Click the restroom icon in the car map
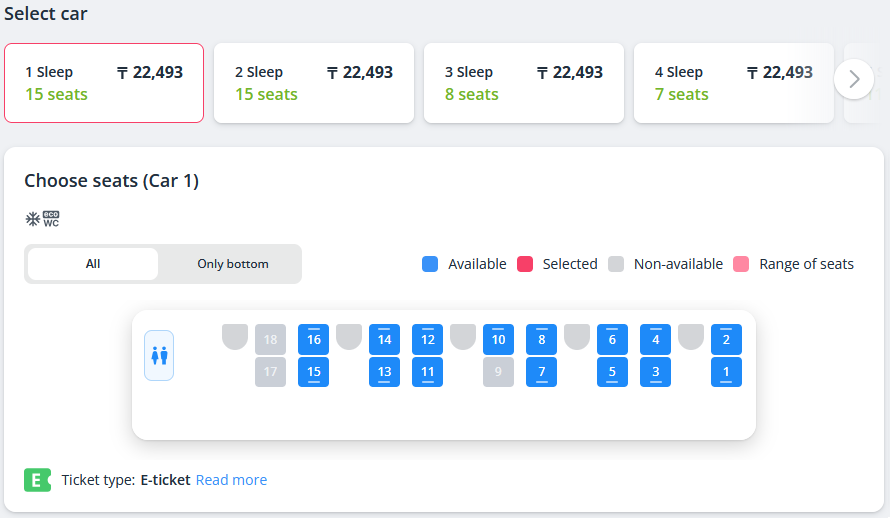 point(159,355)
